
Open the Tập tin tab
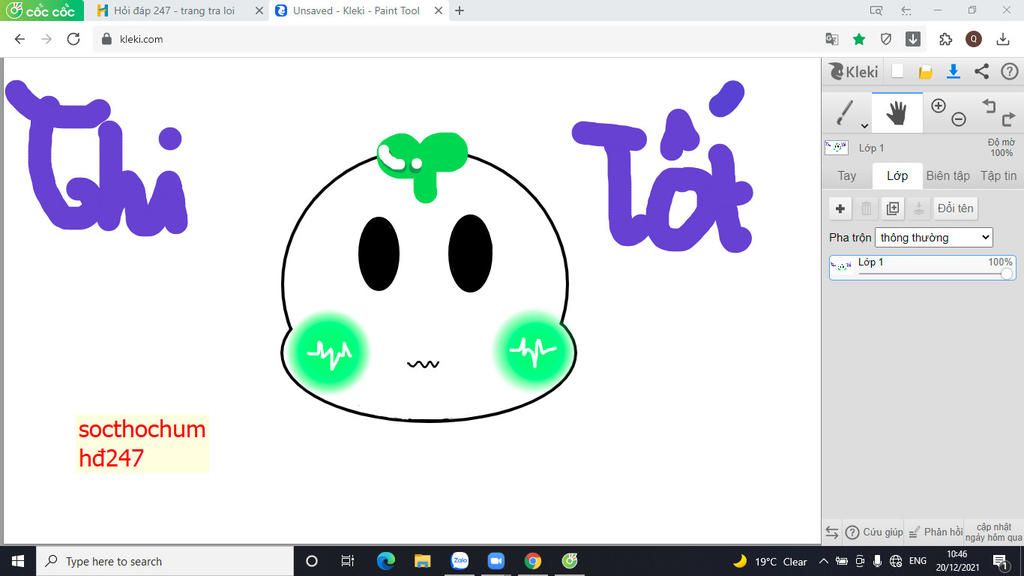tap(998, 176)
